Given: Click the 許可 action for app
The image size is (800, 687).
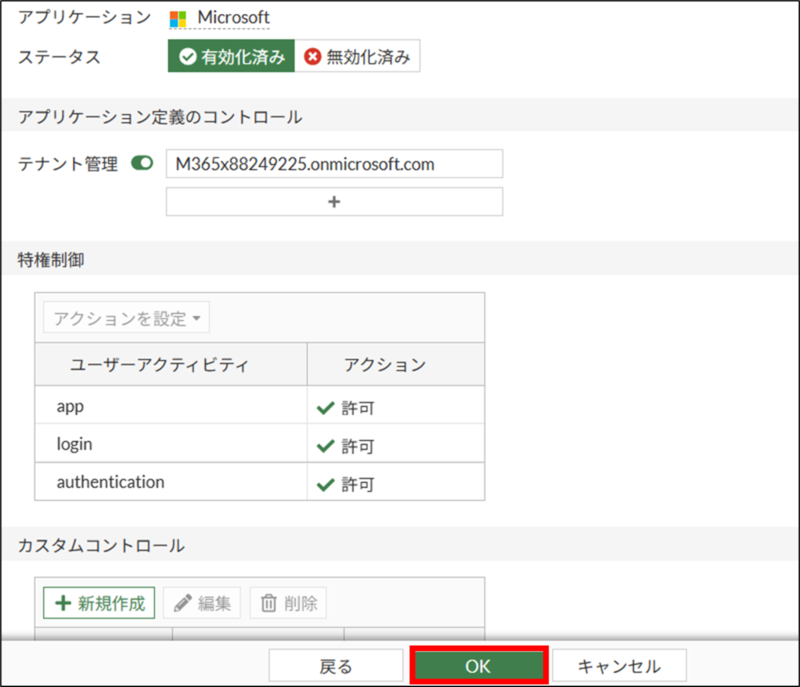Looking at the screenshot, I should (x=346, y=408).
